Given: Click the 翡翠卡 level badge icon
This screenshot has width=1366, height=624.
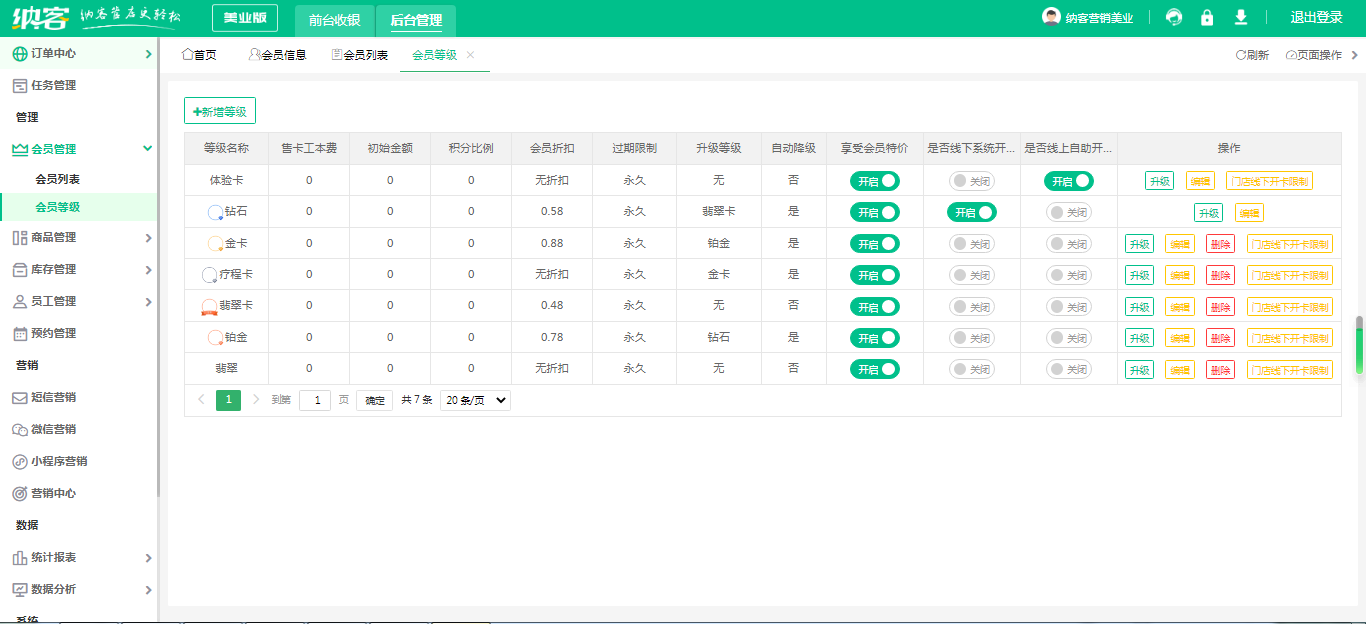Looking at the screenshot, I should click(x=209, y=306).
